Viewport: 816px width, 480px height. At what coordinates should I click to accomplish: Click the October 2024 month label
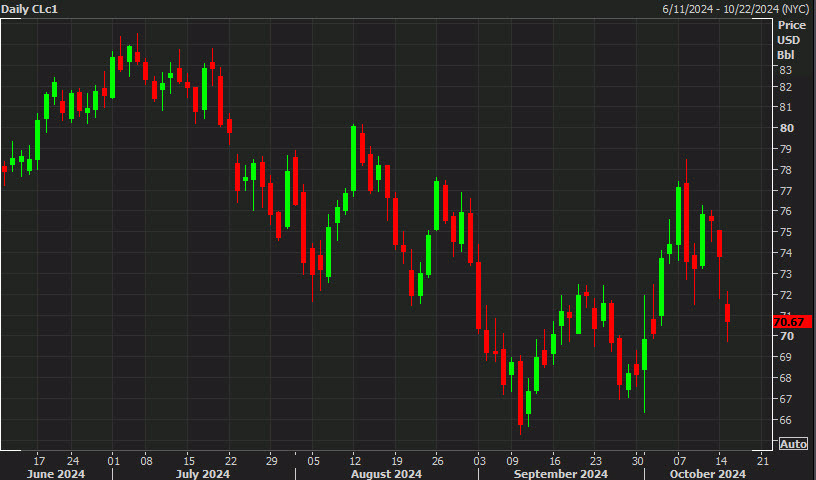(707, 474)
